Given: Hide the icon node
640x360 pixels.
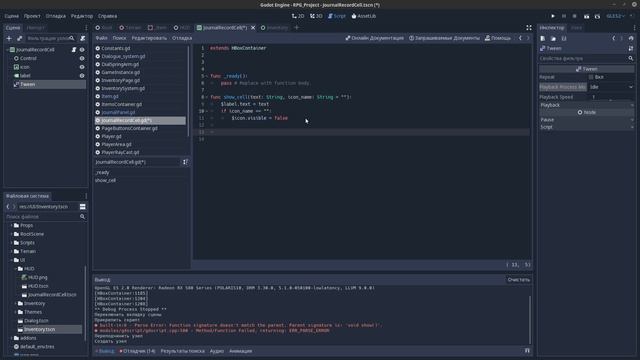Looking at the screenshot, I should (x=82, y=67).
